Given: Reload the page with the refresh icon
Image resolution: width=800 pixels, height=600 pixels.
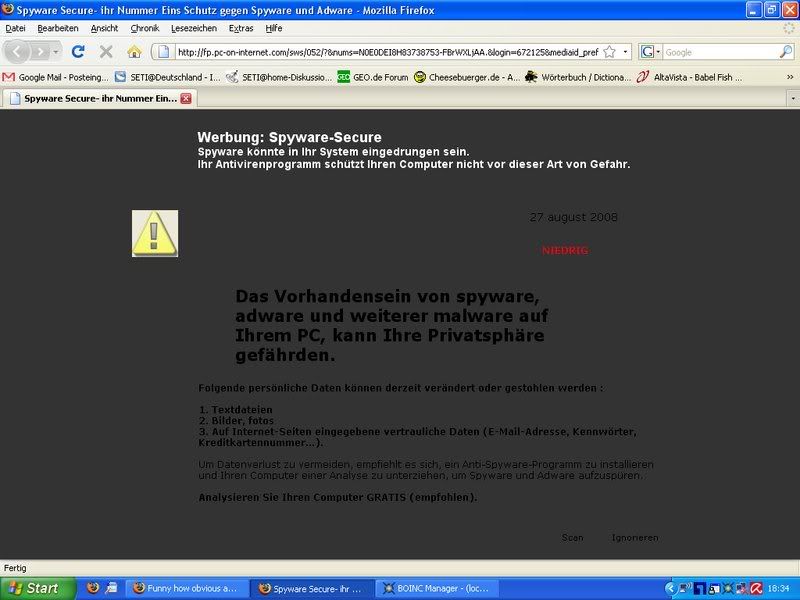Looking at the screenshot, I should [x=78, y=52].
